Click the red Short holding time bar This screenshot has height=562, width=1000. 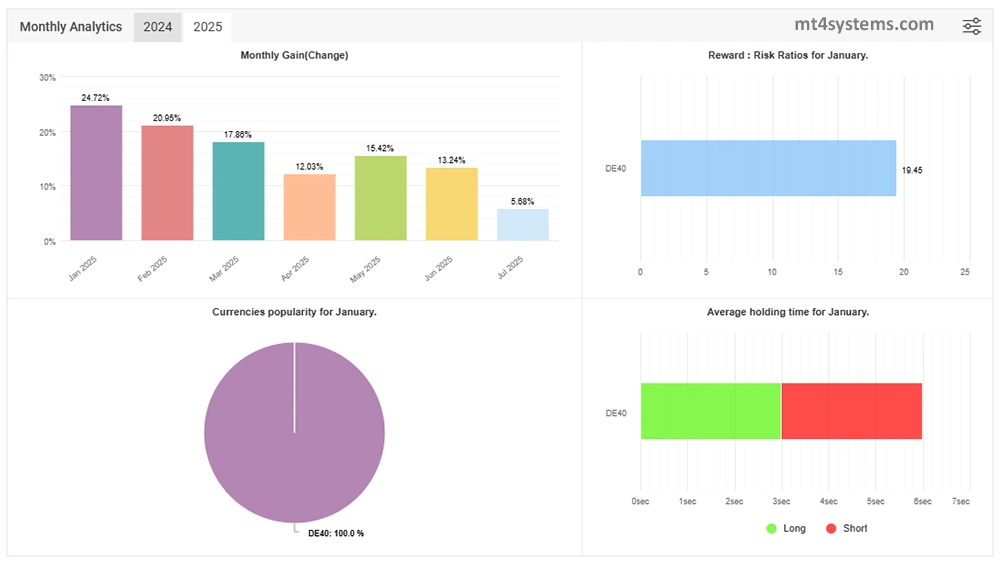coord(851,411)
